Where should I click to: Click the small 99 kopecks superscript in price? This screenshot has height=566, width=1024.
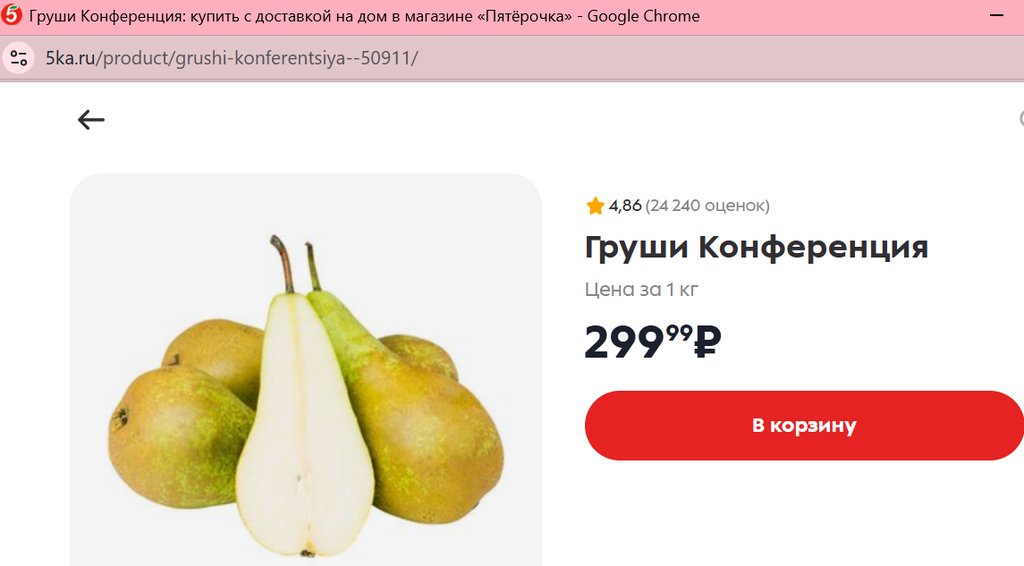coord(679,333)
